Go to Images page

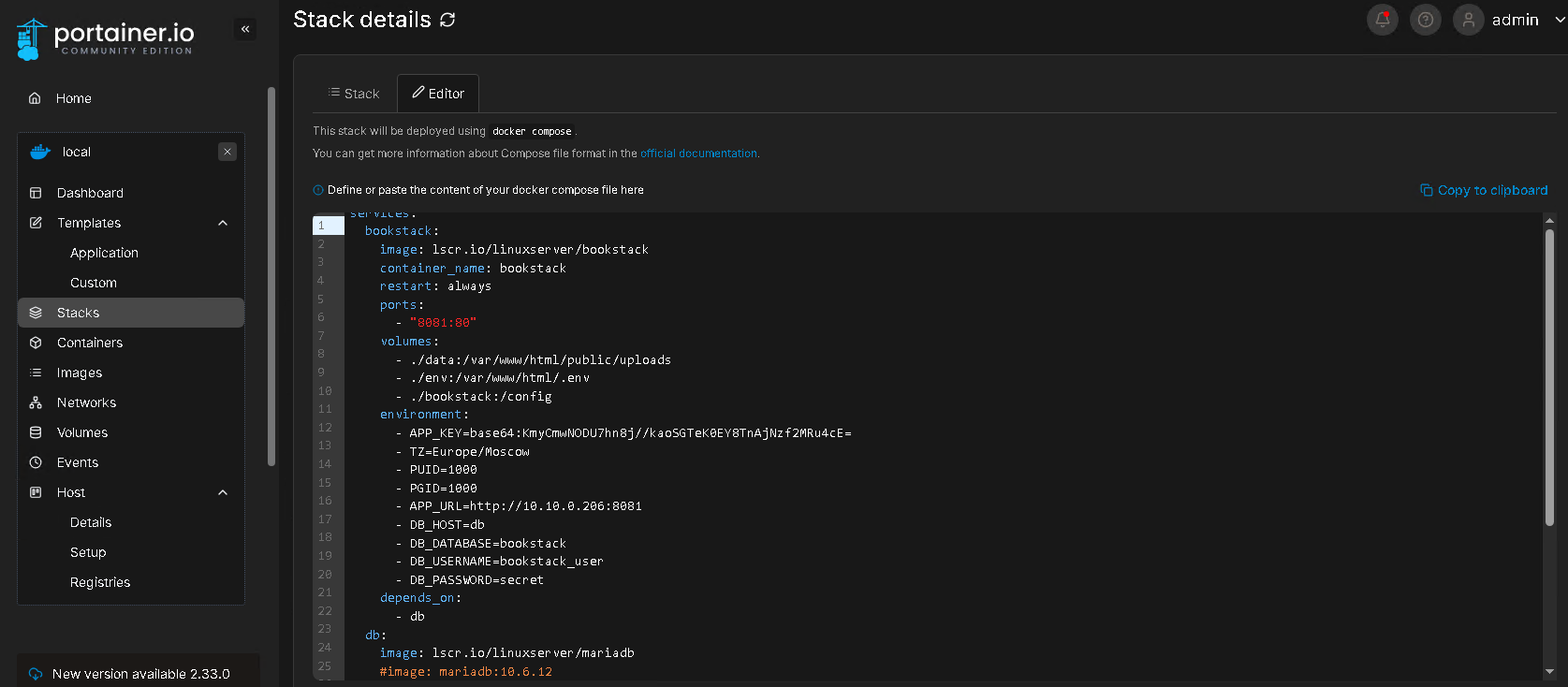point(80,373)
